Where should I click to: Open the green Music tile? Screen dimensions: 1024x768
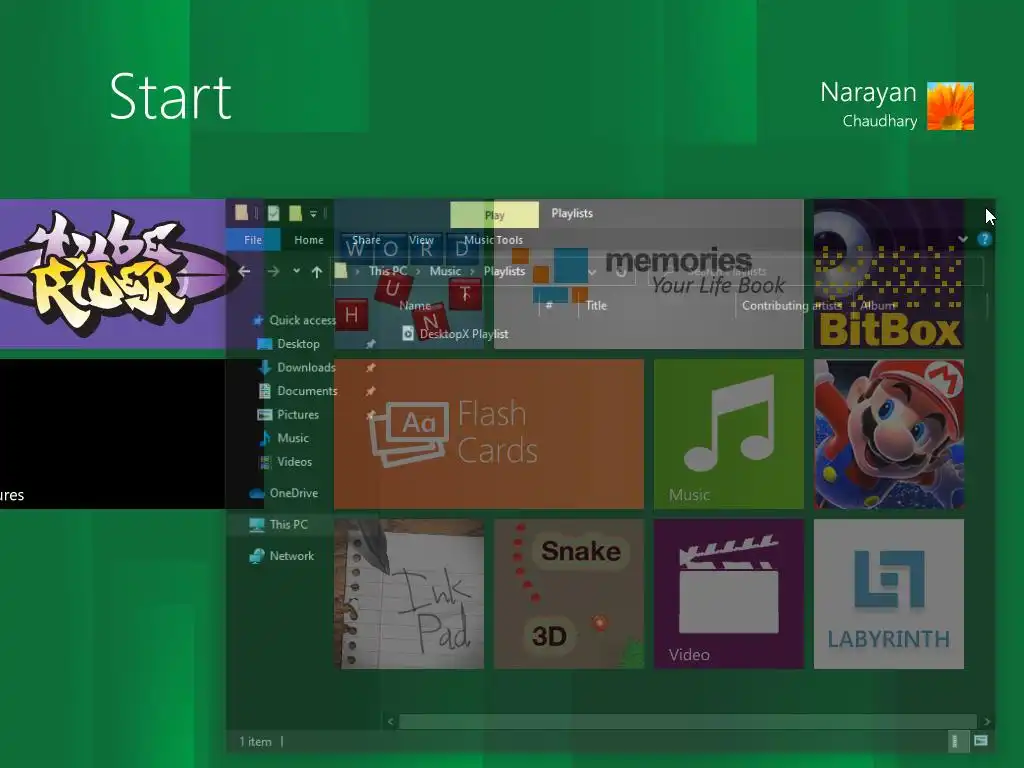729,434
